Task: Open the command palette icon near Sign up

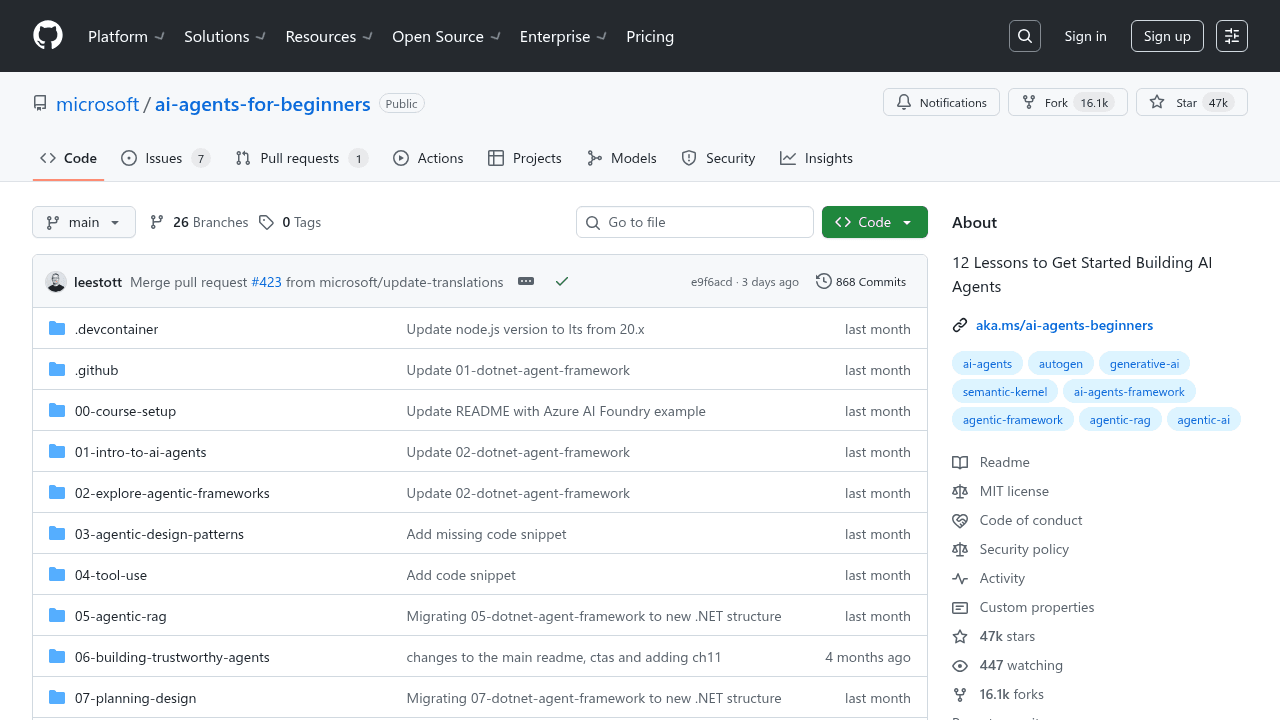Action: click(x=1231, y=36)
